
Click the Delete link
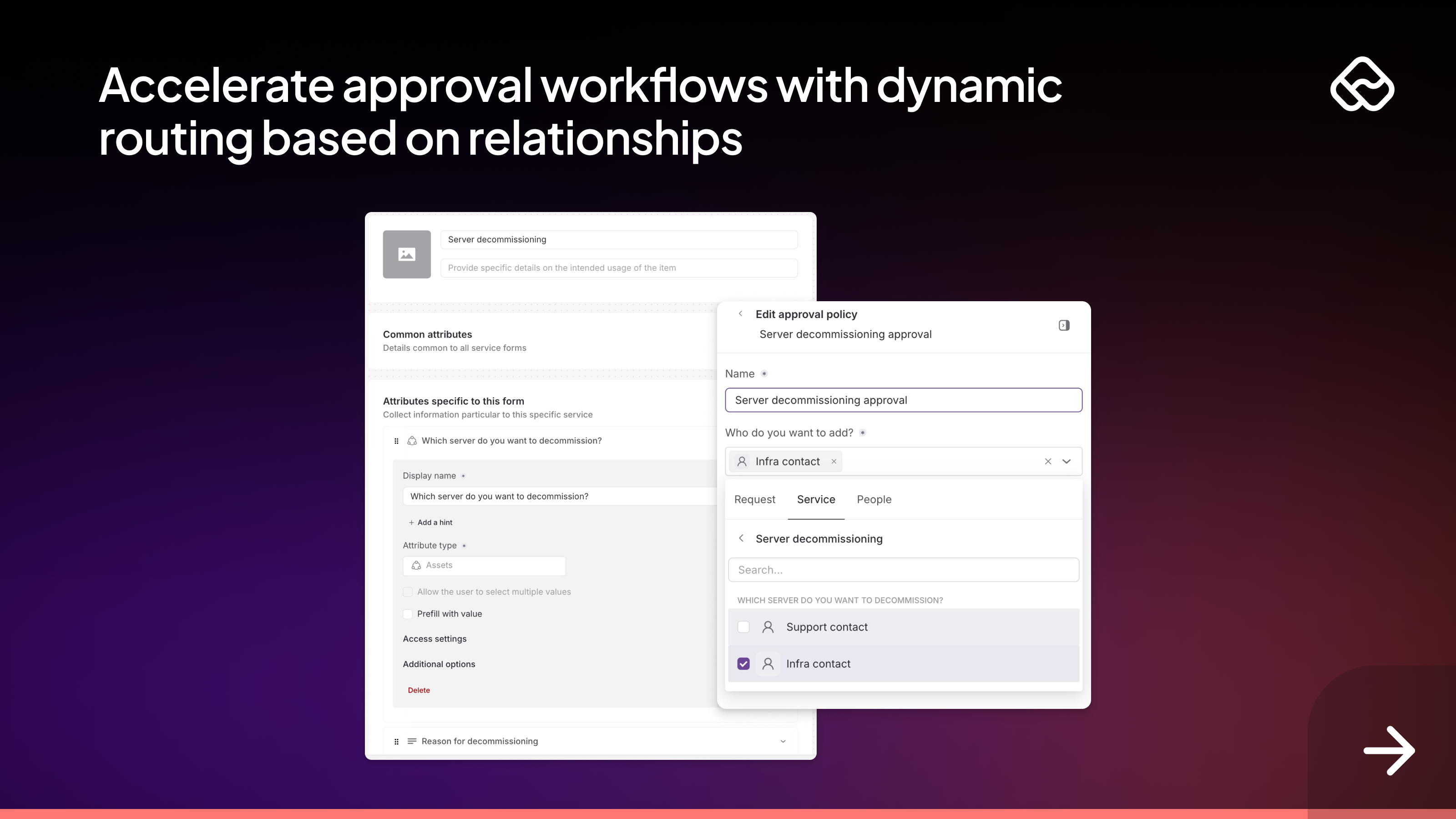coord(419,690)
